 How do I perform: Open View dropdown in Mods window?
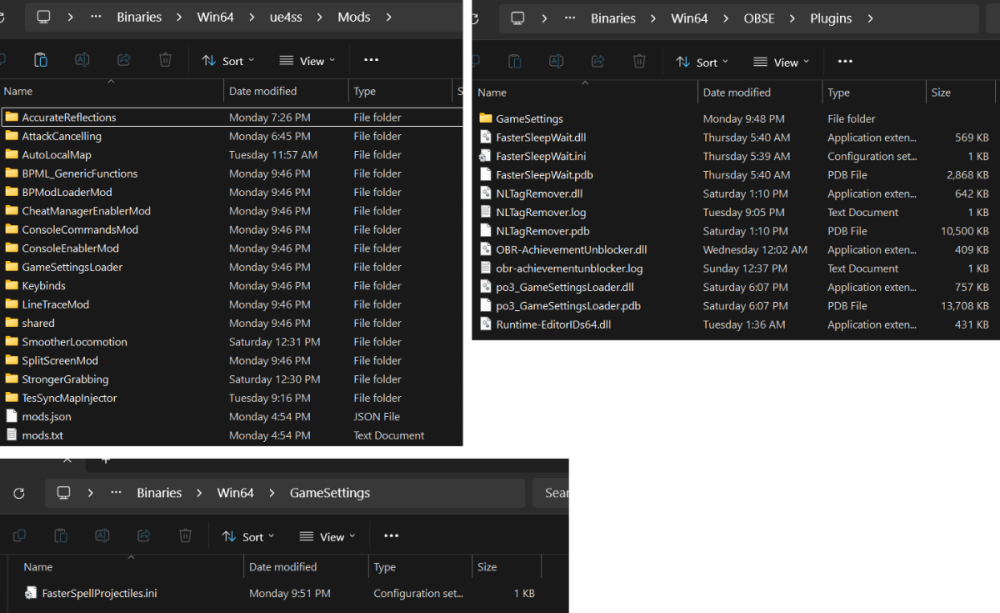(x=307, y=61)
